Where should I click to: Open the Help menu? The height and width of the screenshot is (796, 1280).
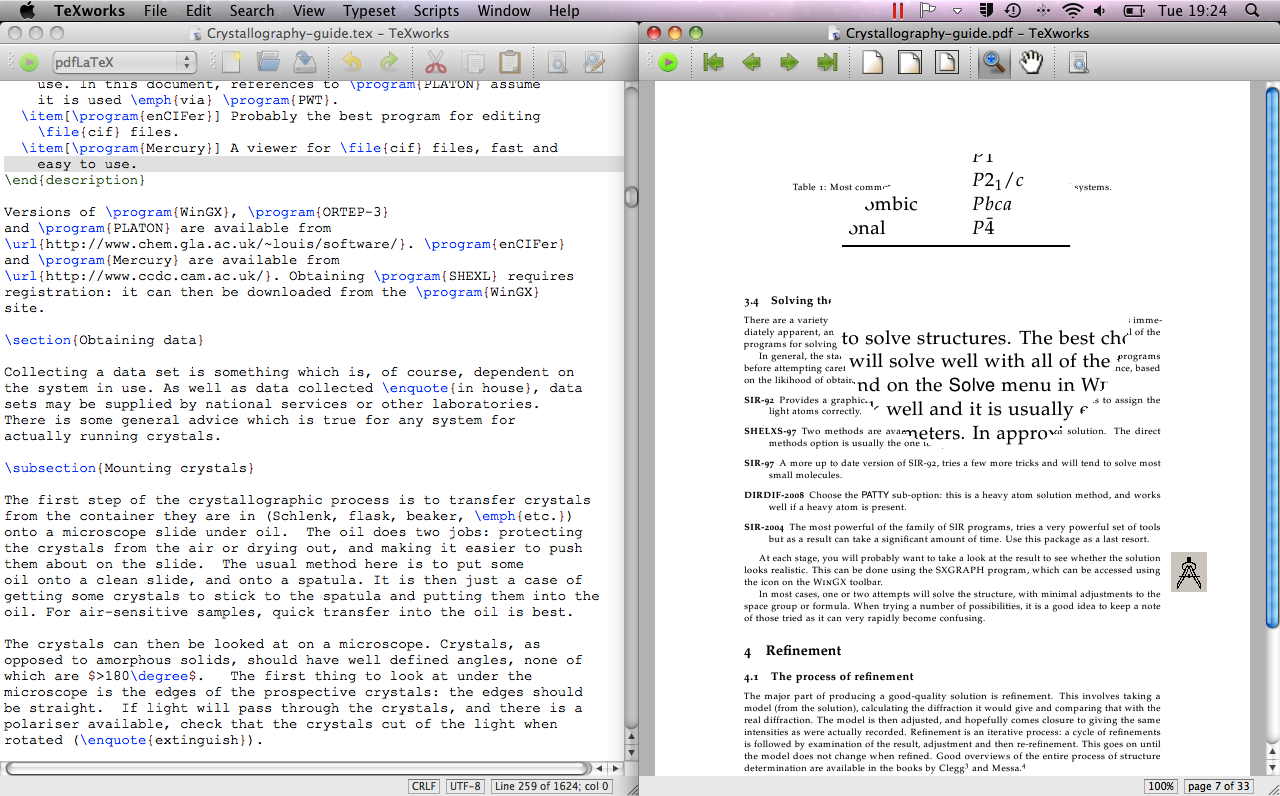(x=564, y=11)
